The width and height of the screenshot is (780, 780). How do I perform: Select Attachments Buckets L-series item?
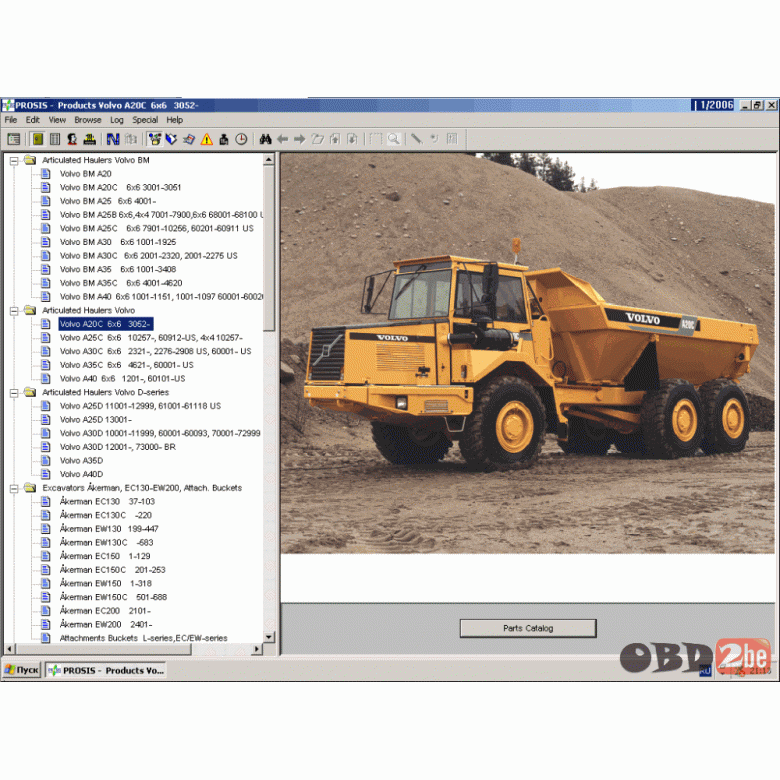pyautogui.click(x=143, y=638)
